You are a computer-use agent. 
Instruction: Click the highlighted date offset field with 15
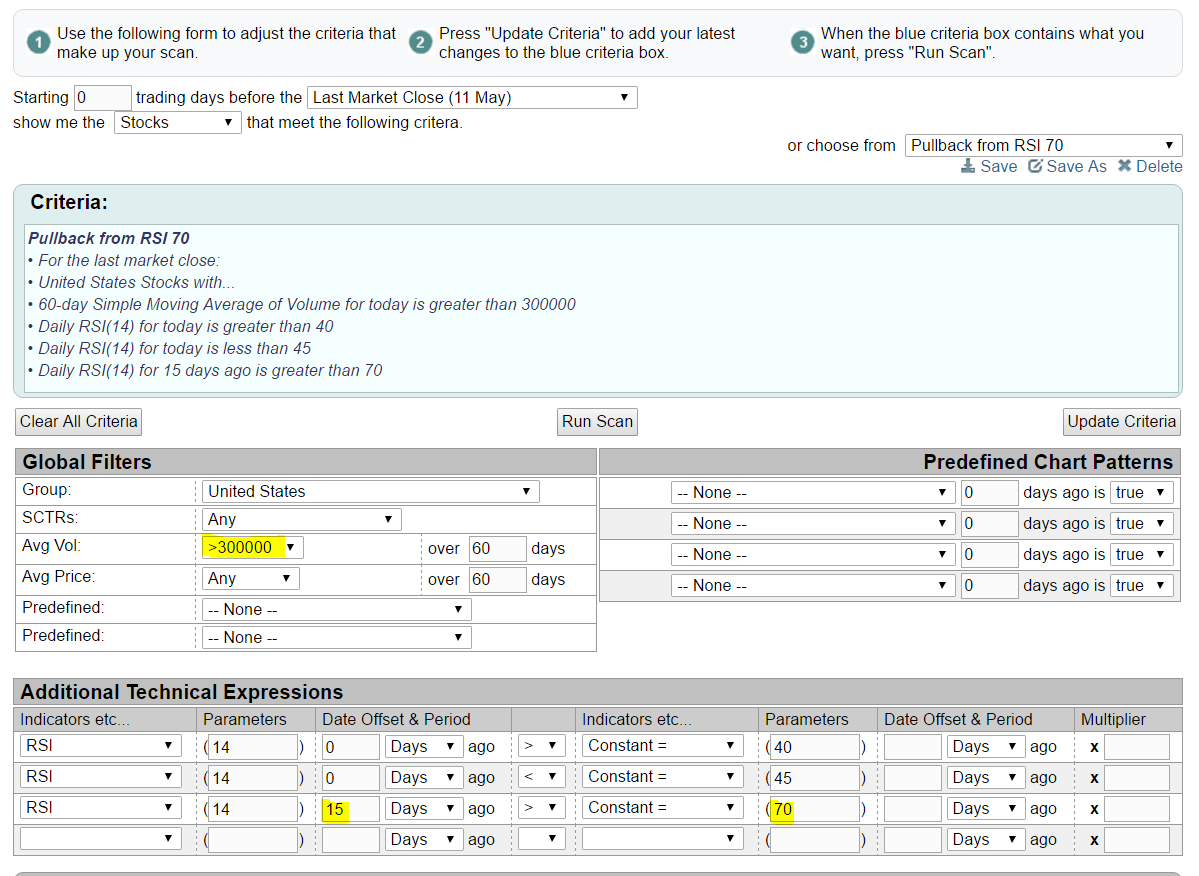[350, 809]
